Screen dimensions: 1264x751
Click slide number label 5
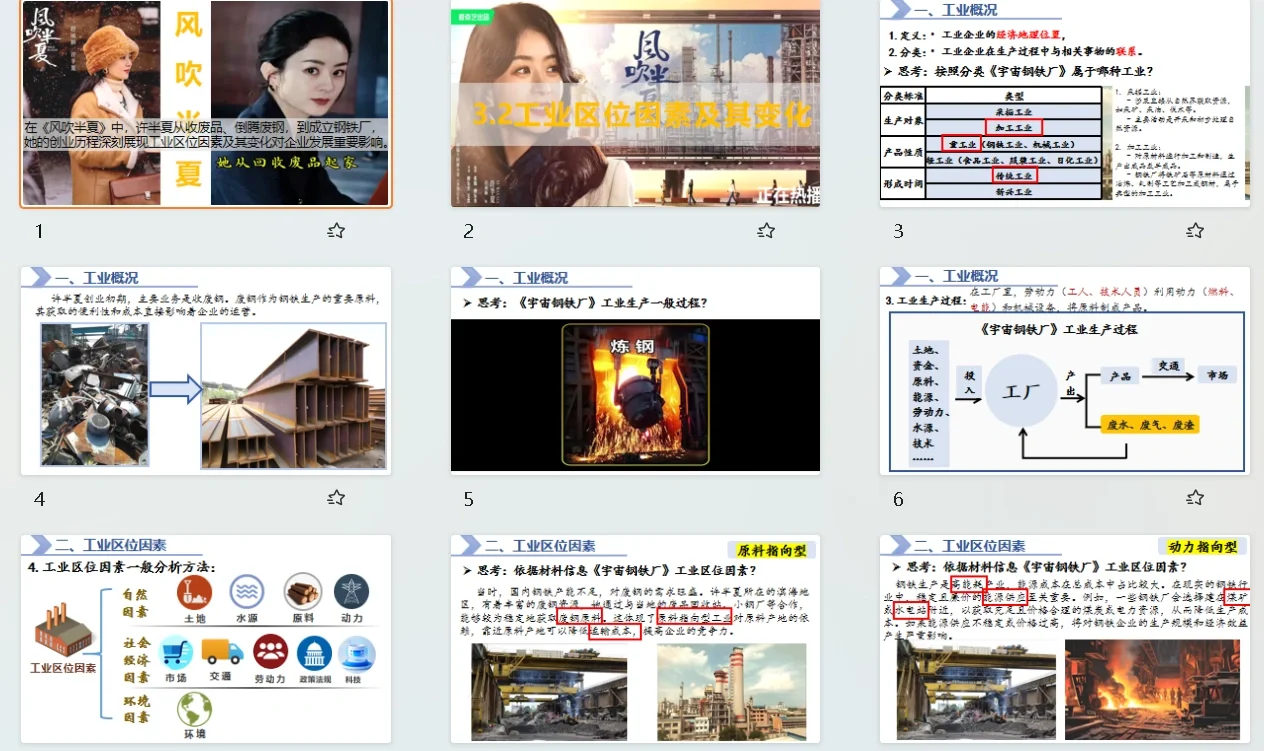click(x=468, y=499)
